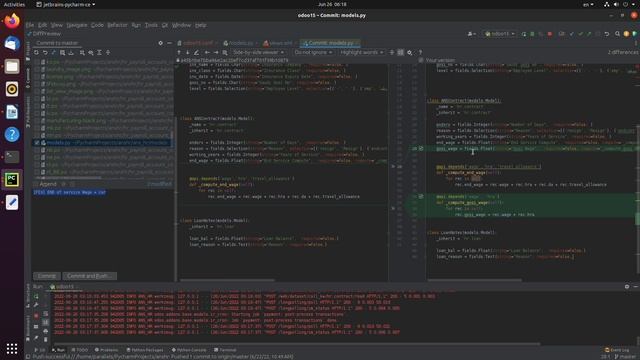
Task: Jump to previous difference arrow
Action: [179, 53]
